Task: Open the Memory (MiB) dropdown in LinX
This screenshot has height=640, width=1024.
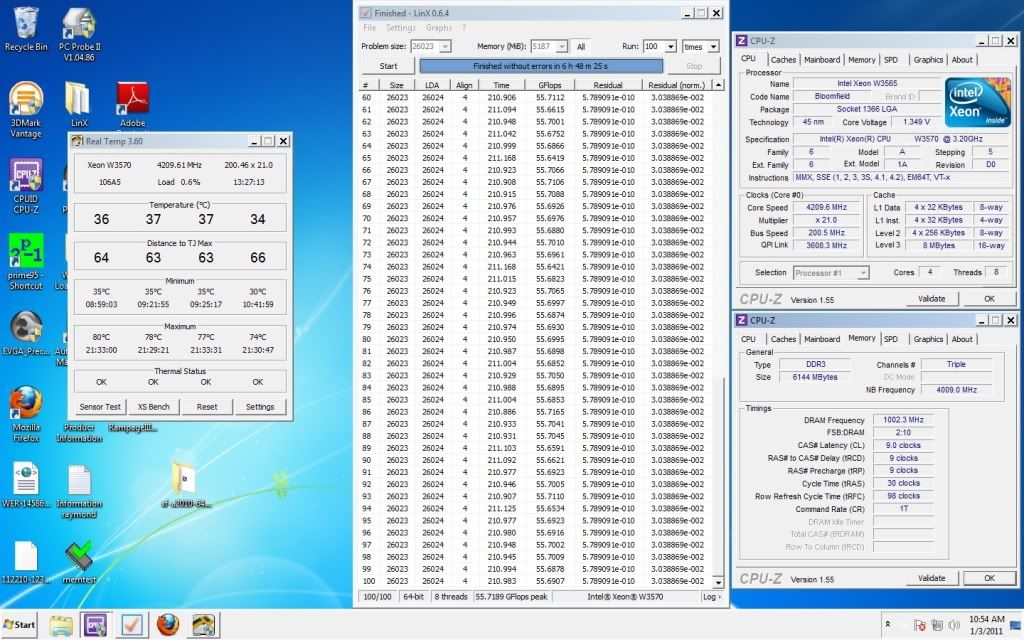Action: (562, 46)
